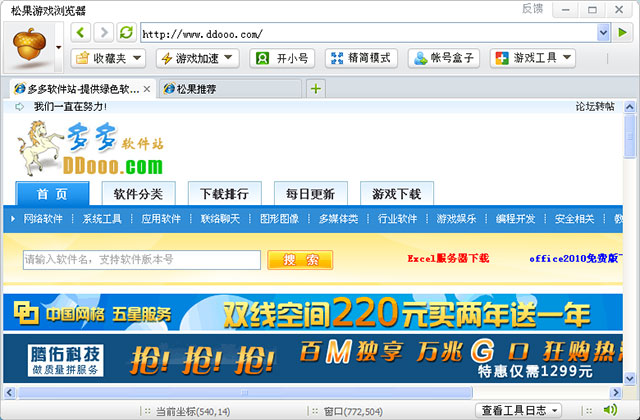The height and width of the screenshot is (420, 640).
Task: Open the 行业软件 category
Action: [397, 219]
